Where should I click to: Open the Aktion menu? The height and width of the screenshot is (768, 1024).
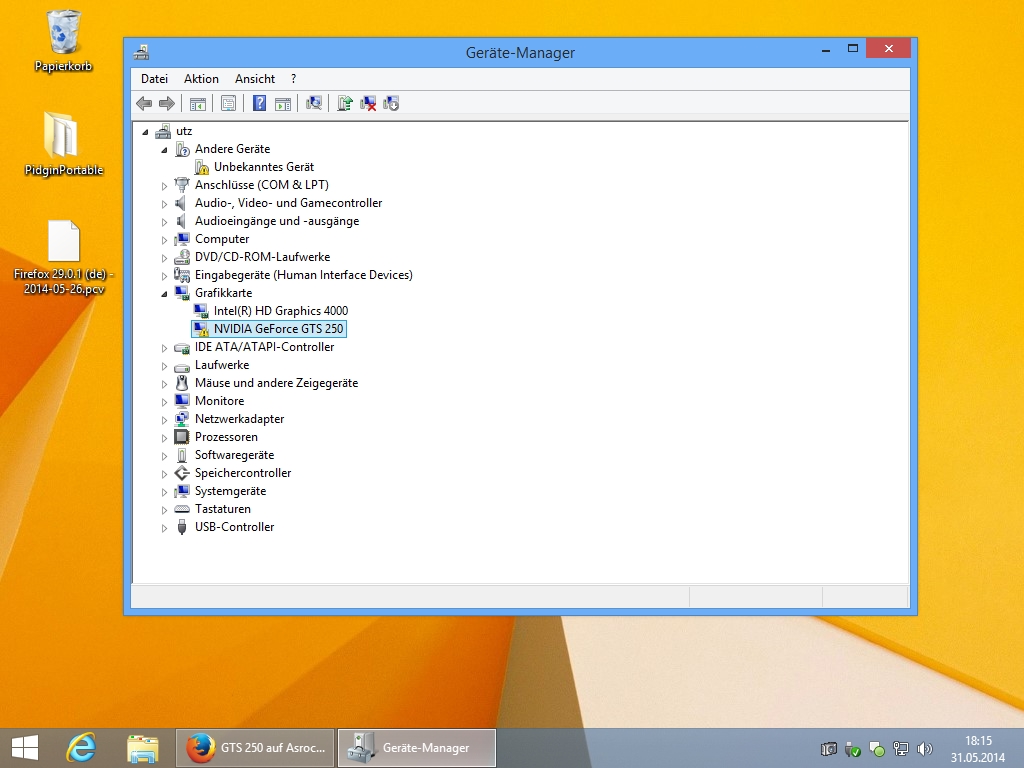point(201,79)
